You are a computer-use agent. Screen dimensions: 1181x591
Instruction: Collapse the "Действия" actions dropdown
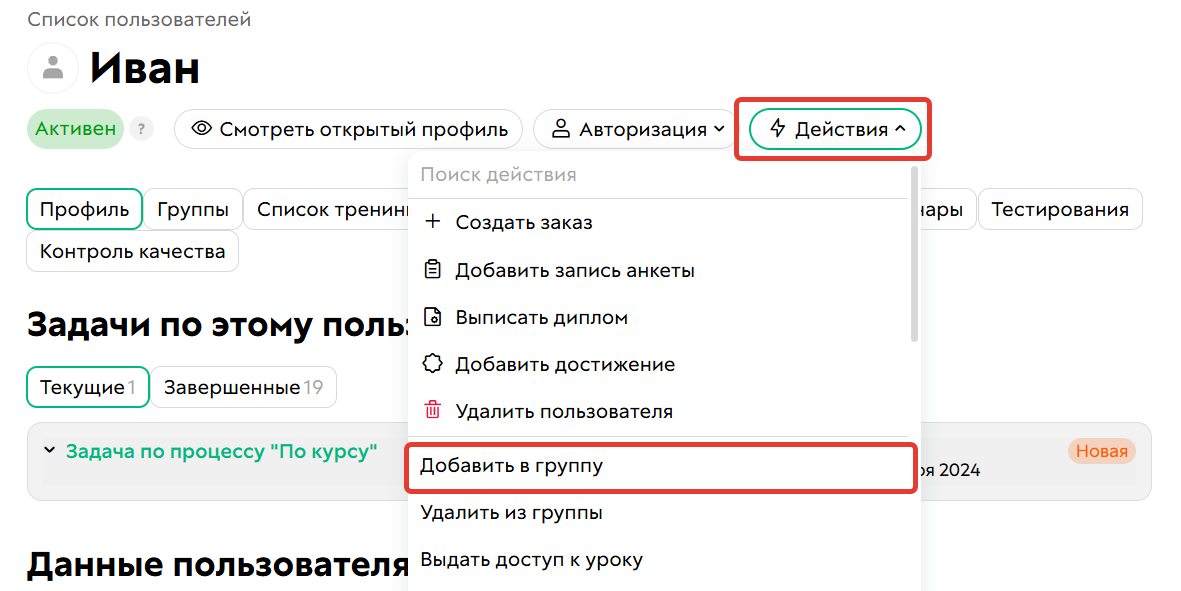click(x=834, y=128)
